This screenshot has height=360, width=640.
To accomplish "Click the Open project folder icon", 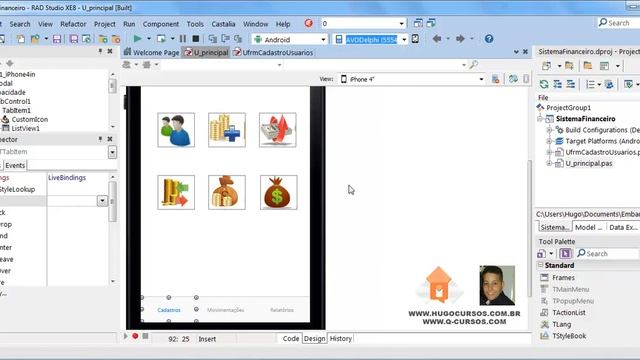I will tap(36, 39).
